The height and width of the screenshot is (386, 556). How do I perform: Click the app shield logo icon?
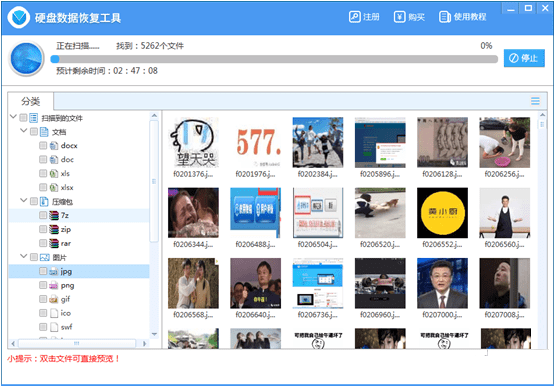(19, 17)
